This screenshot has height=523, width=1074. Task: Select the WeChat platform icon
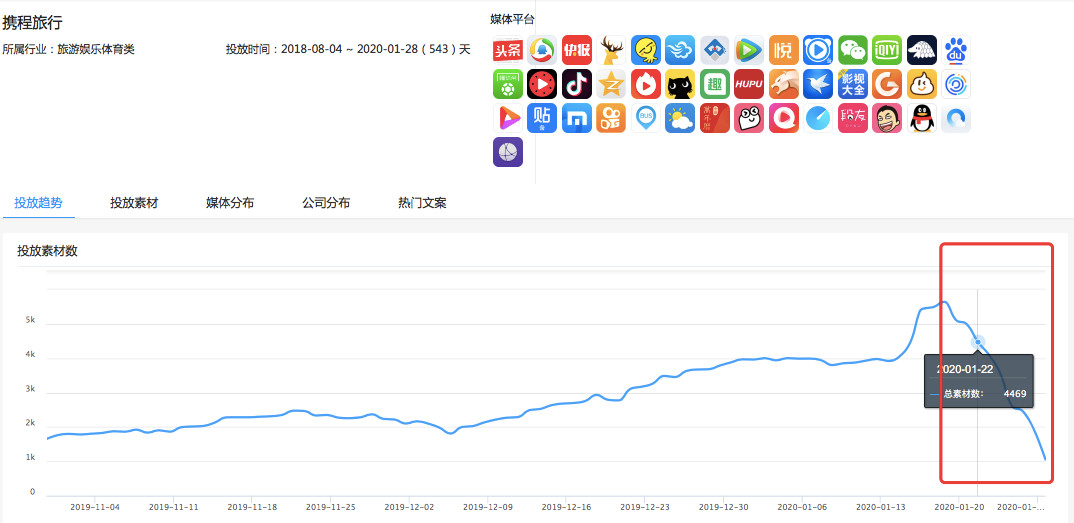coord(852,51)
